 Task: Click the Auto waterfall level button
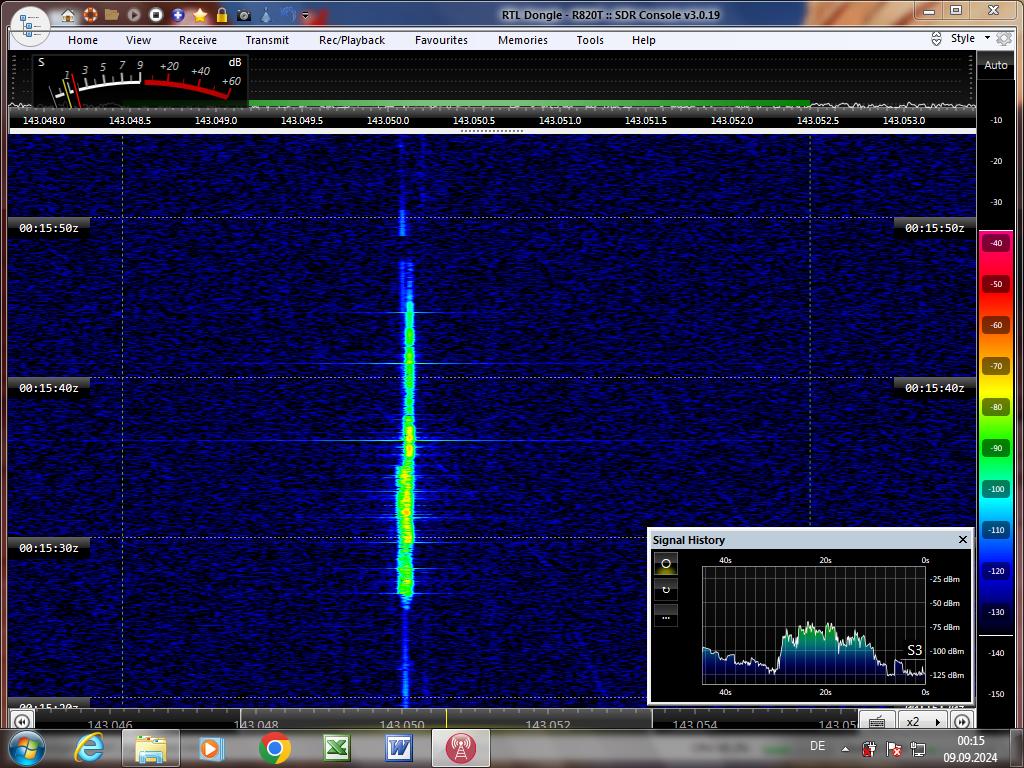tap(995, 65)
